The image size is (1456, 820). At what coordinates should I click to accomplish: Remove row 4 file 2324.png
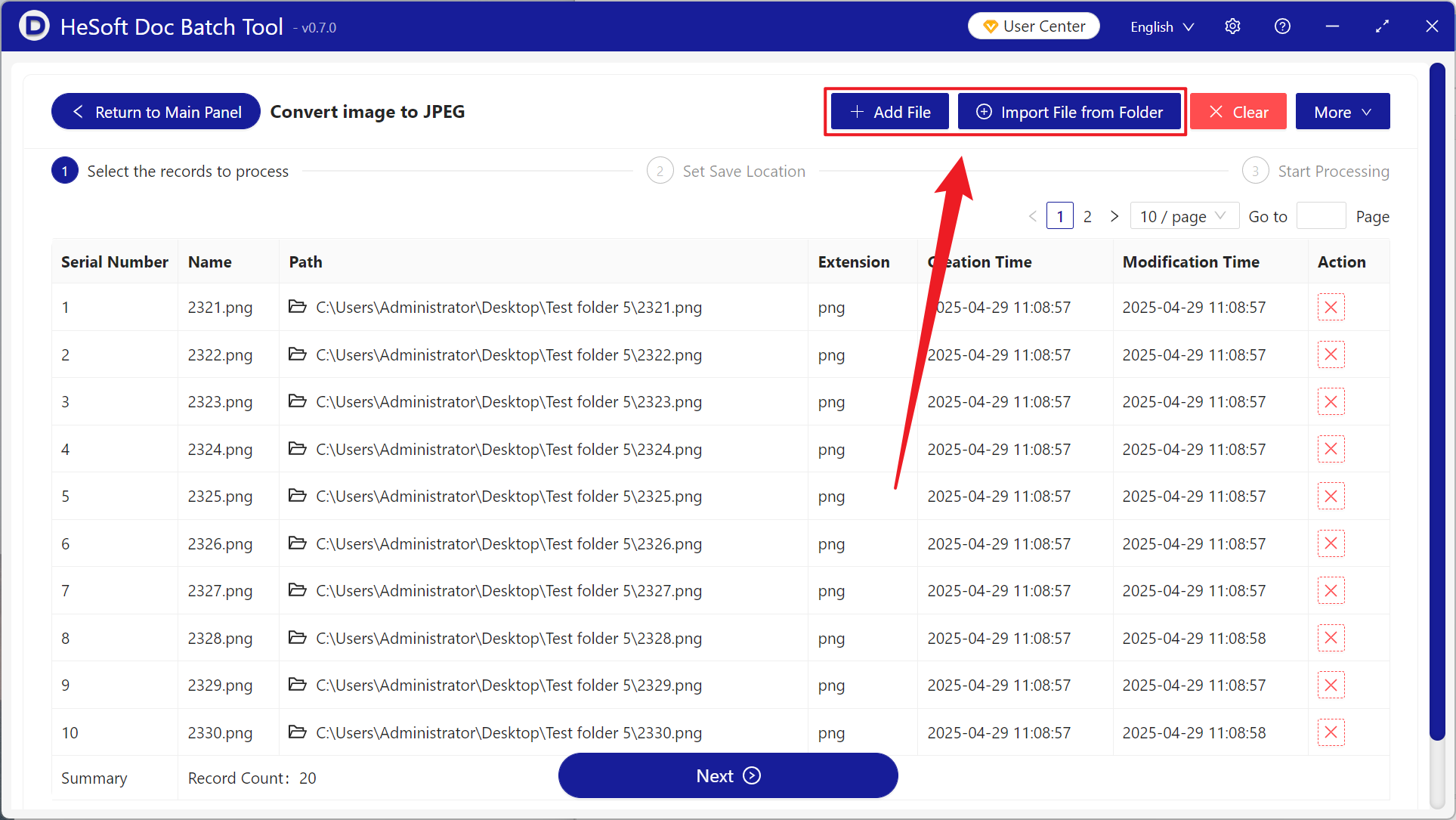(x=1331, y=449)
